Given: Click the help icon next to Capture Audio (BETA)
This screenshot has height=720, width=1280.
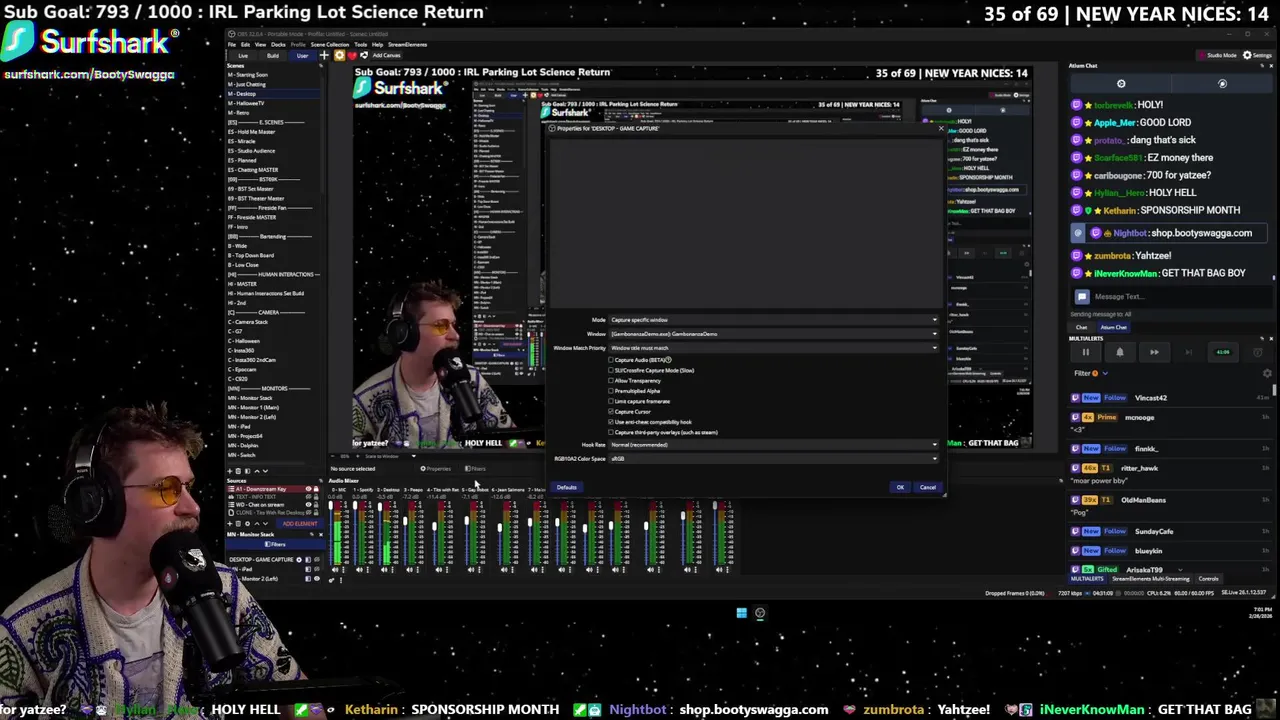Looking at the screenshot, I should click(x=668, y=360).
